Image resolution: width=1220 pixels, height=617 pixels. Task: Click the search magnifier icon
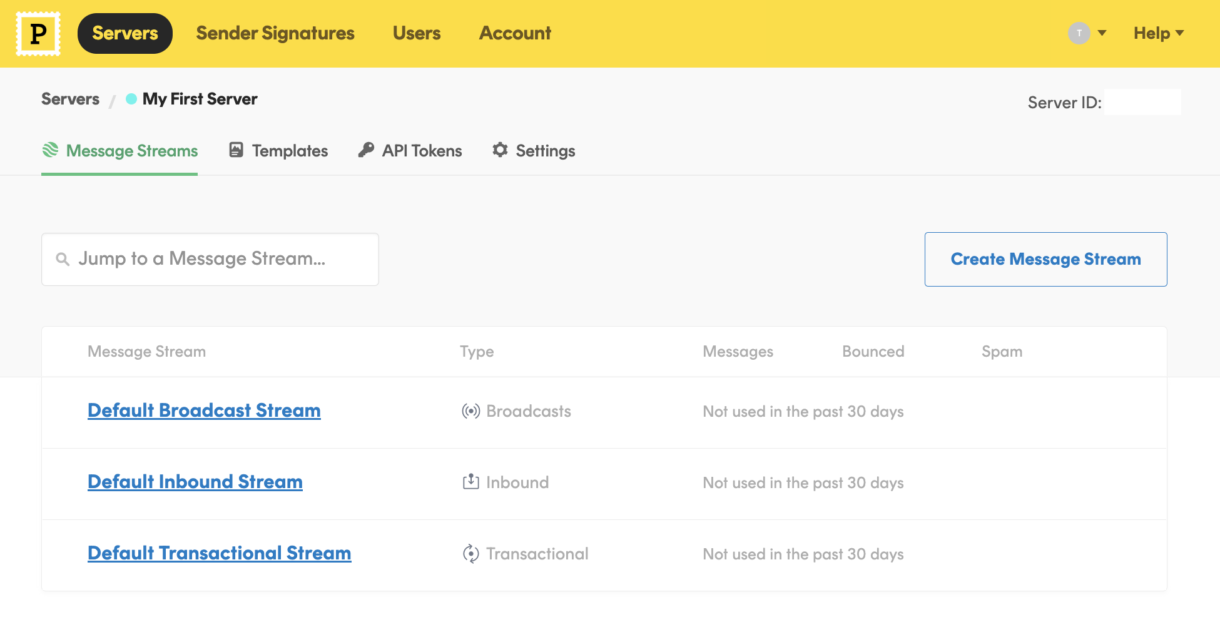63,260
